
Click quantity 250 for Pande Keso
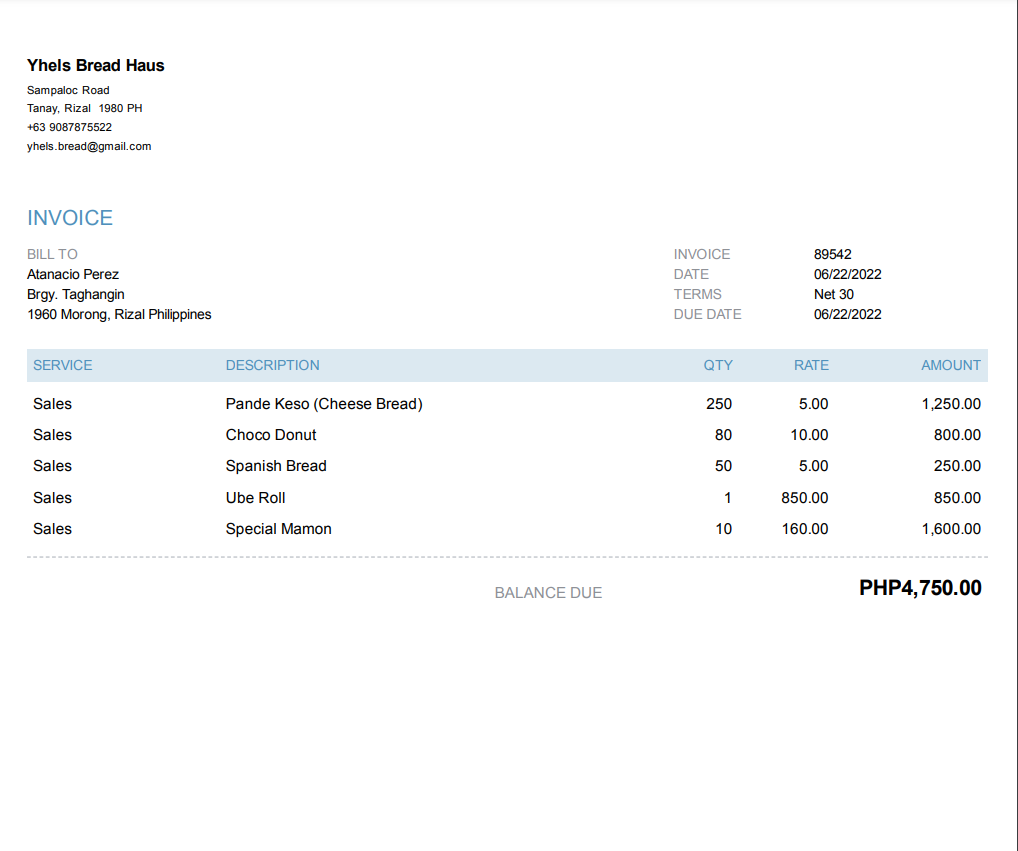click(x=719, y=404)
